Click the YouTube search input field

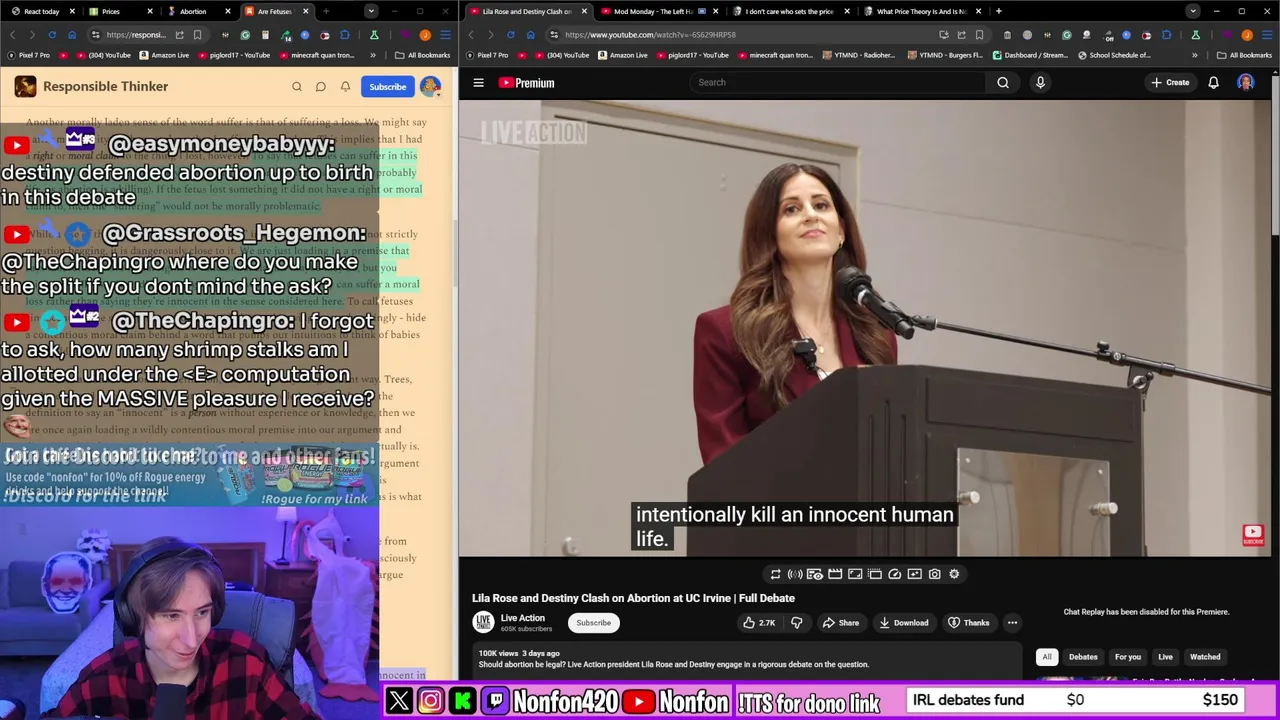(x=837, y=83)
